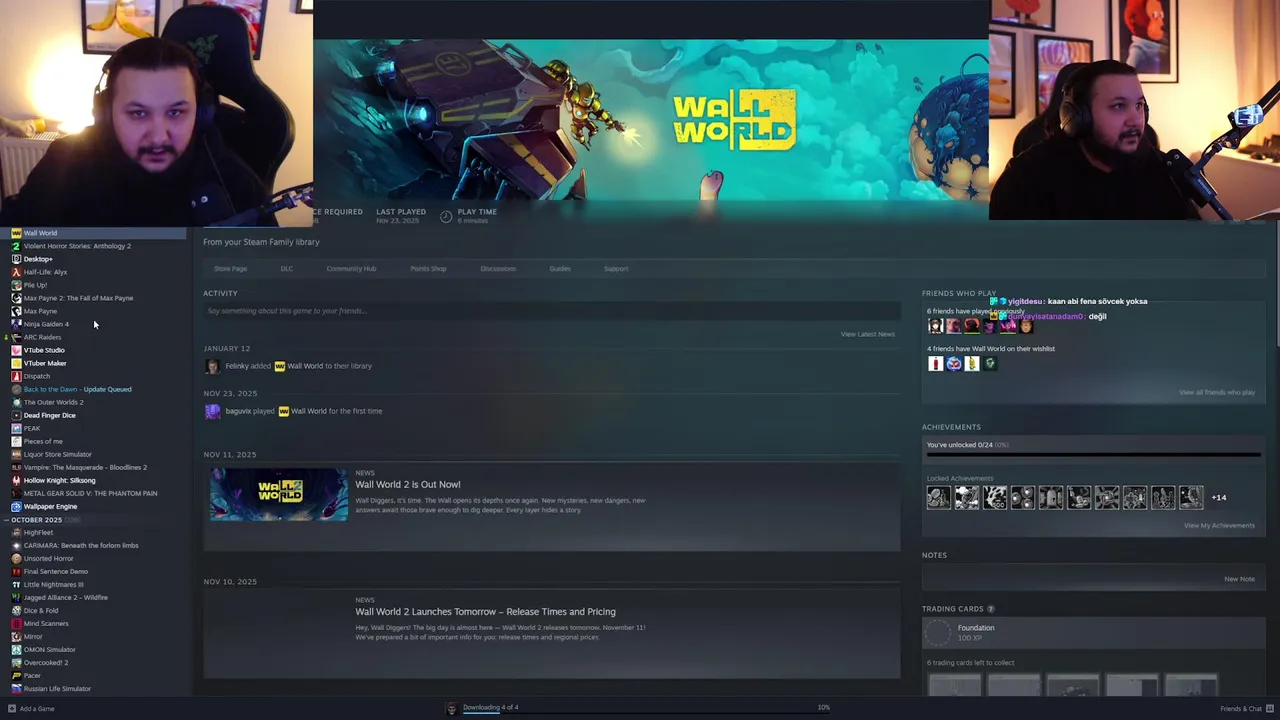The height and width of the screenshot is (720, 1280).
Task: Click the Overcooked! 2 game icon
Action: pos(16,662)
